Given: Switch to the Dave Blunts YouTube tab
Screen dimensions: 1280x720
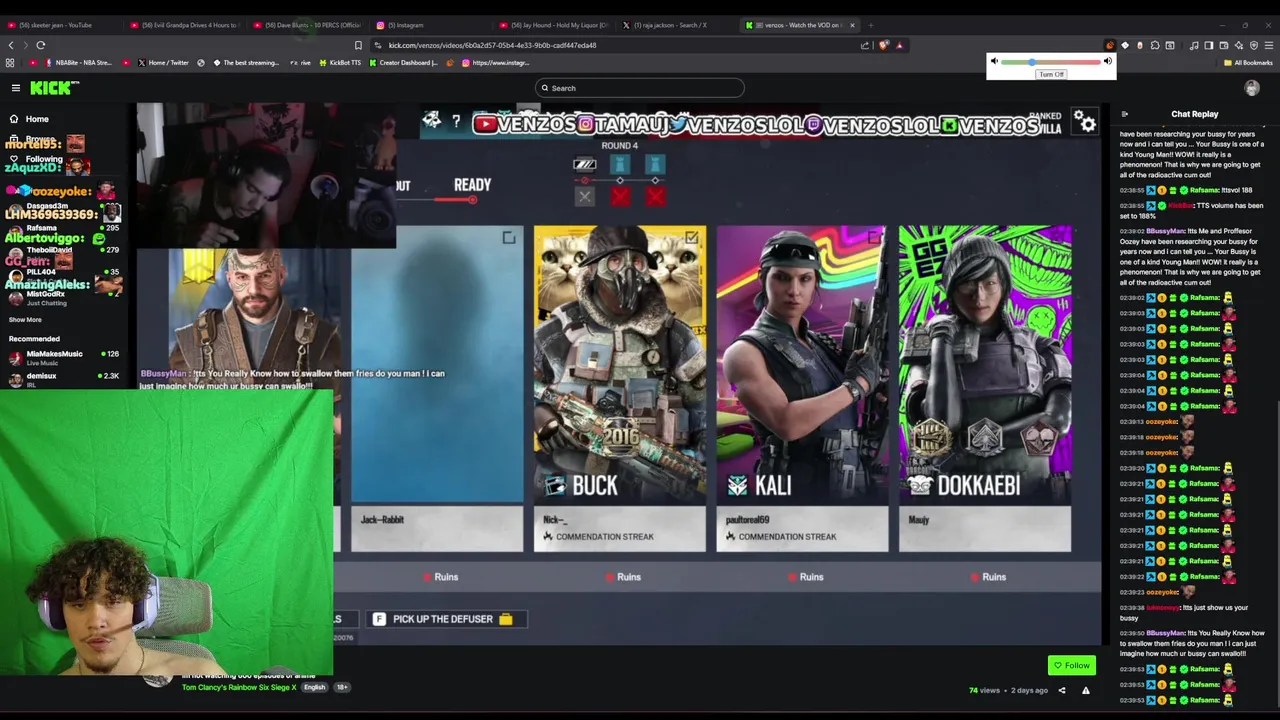Looking at the screenshot, I should click(x=308, y=25).
